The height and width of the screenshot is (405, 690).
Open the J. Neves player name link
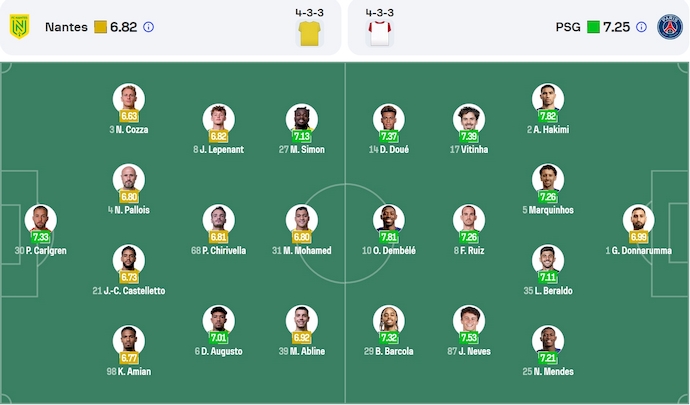469,352
